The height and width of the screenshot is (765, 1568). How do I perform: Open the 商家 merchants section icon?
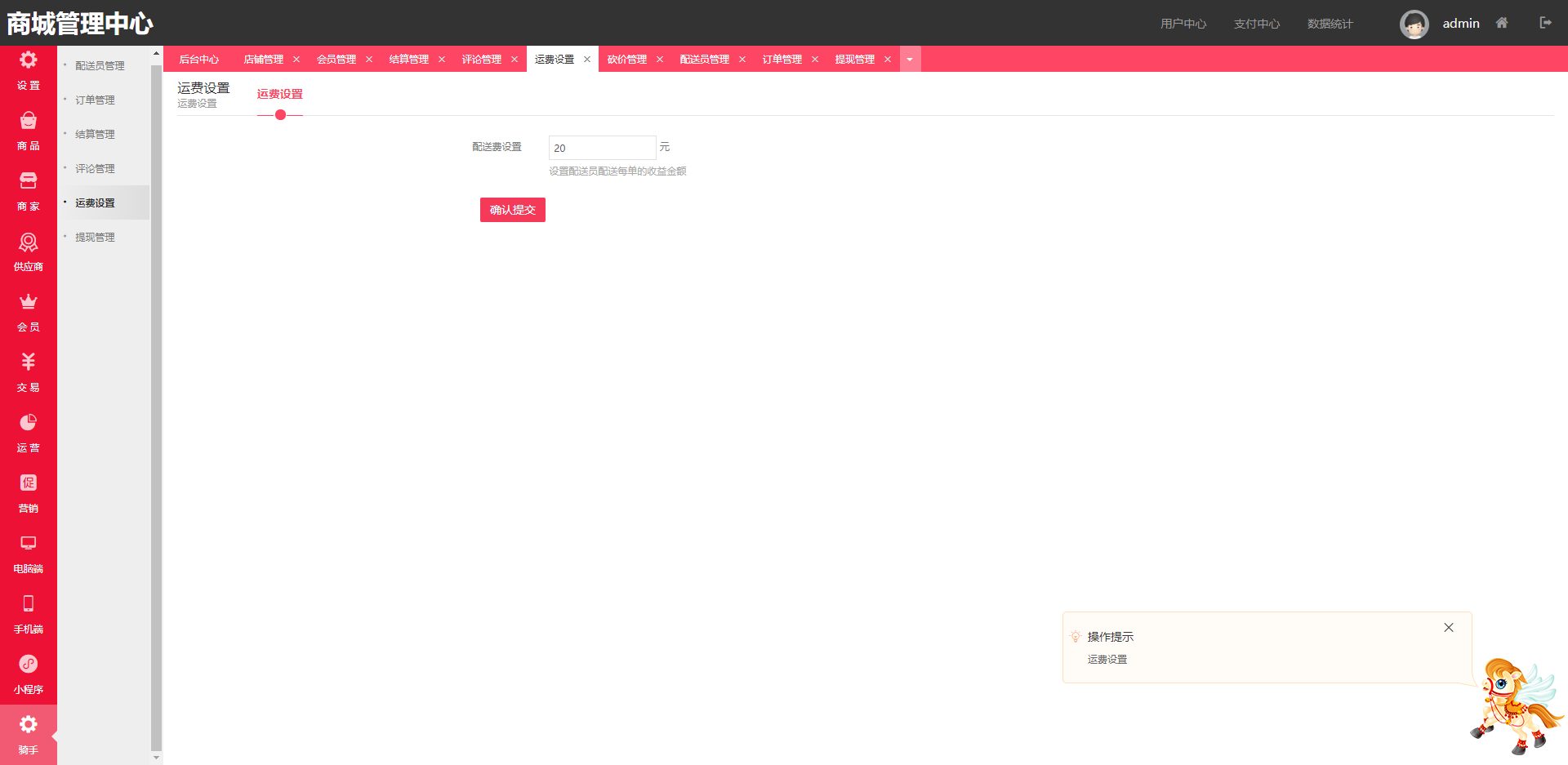click(x=29, y=181)
